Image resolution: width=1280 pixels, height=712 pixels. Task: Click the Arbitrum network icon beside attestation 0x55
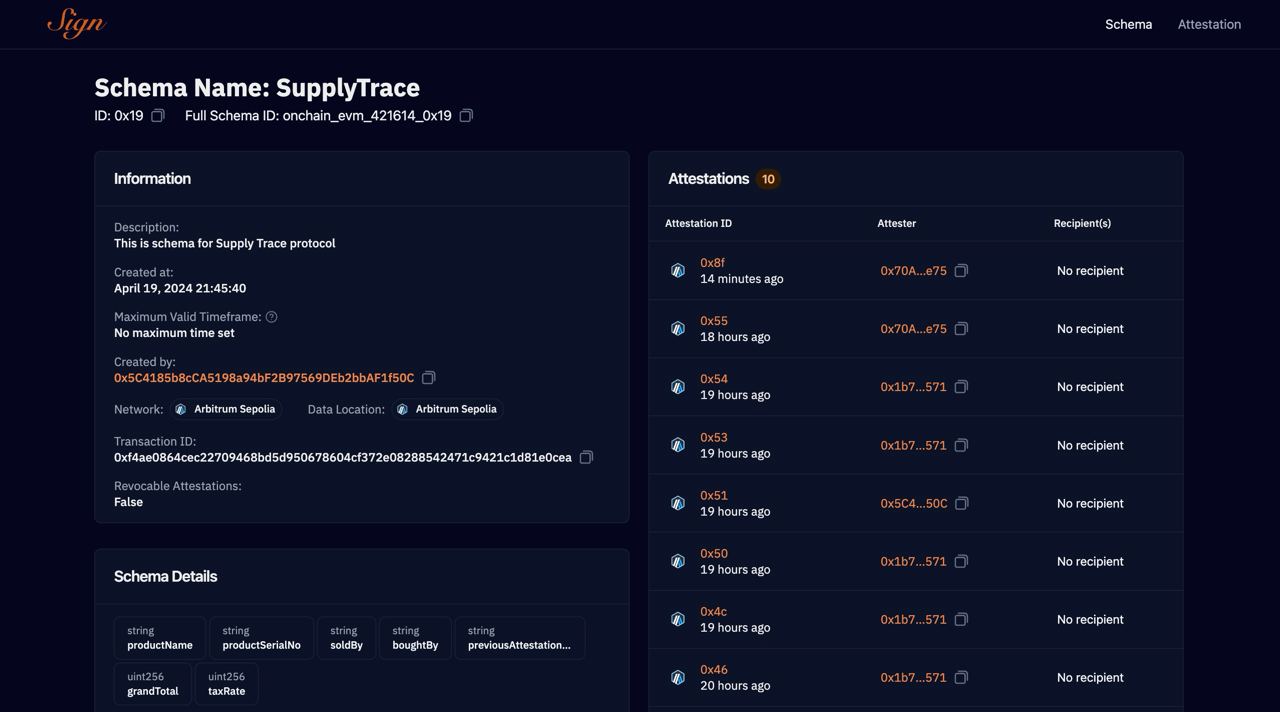(x=677, y=328)
